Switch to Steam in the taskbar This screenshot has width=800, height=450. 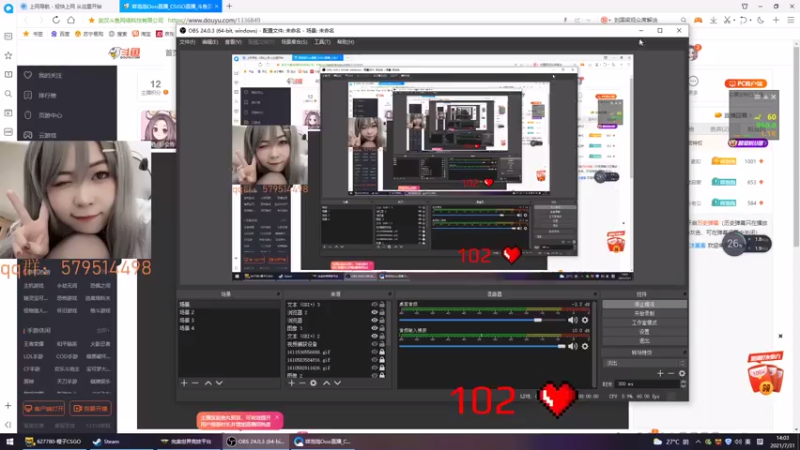[x=106, y=441]
